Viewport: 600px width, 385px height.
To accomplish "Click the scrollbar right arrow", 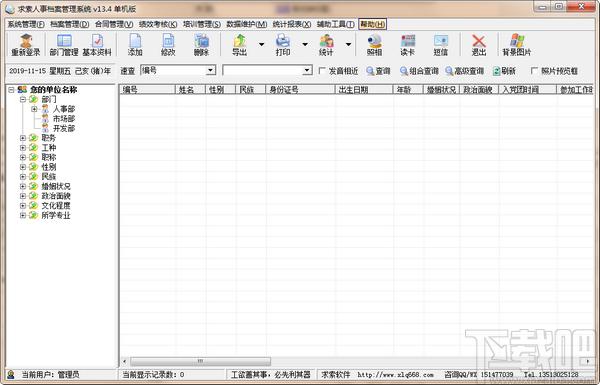I will 588,361.
